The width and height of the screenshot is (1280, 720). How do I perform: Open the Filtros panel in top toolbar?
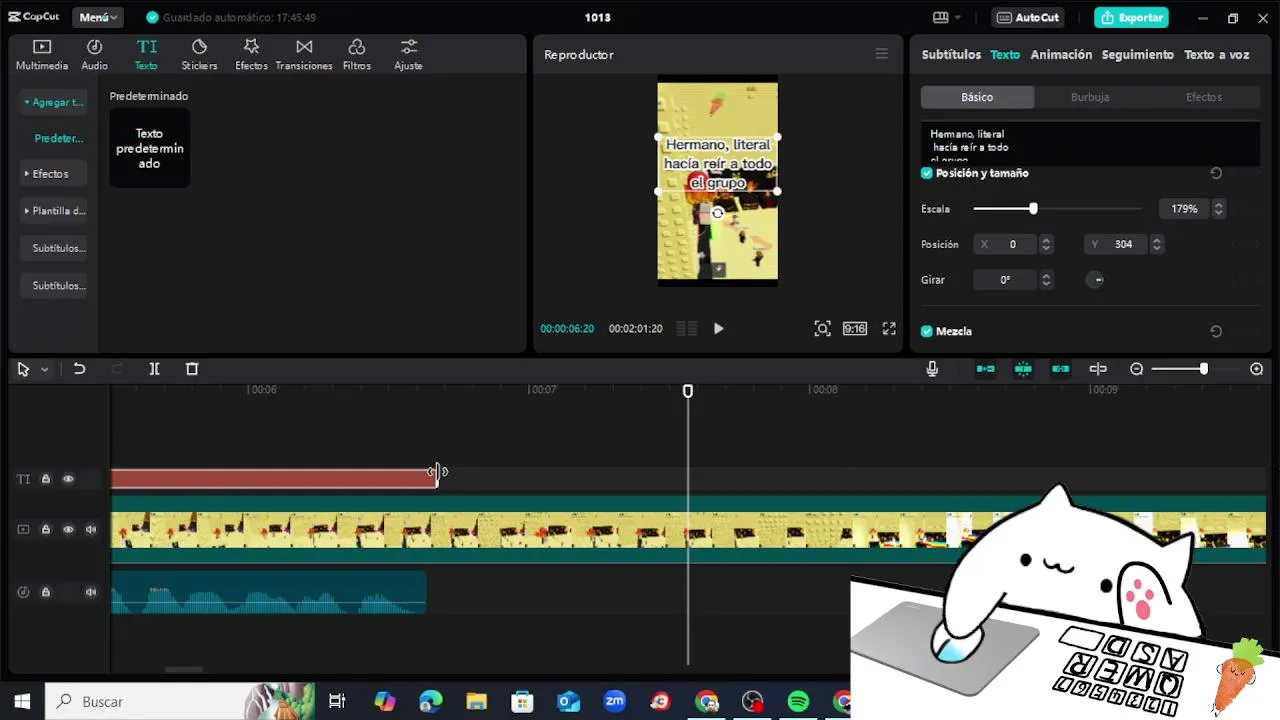point(357,55)
